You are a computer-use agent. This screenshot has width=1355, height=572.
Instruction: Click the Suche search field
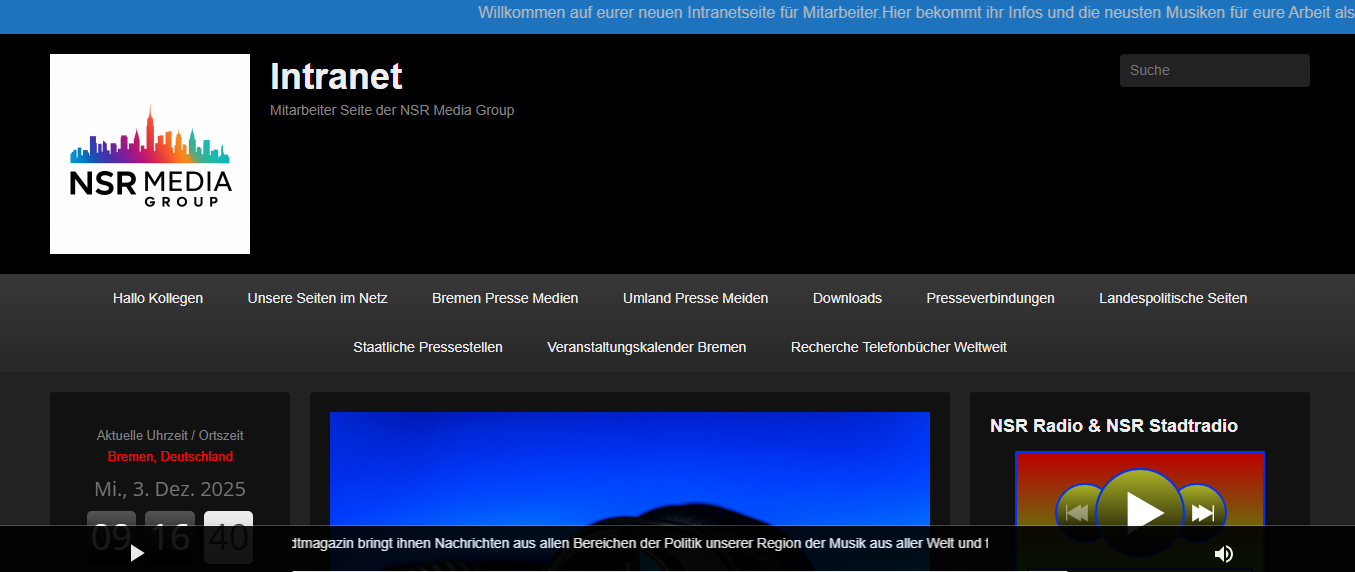[x=1214, y=70]
